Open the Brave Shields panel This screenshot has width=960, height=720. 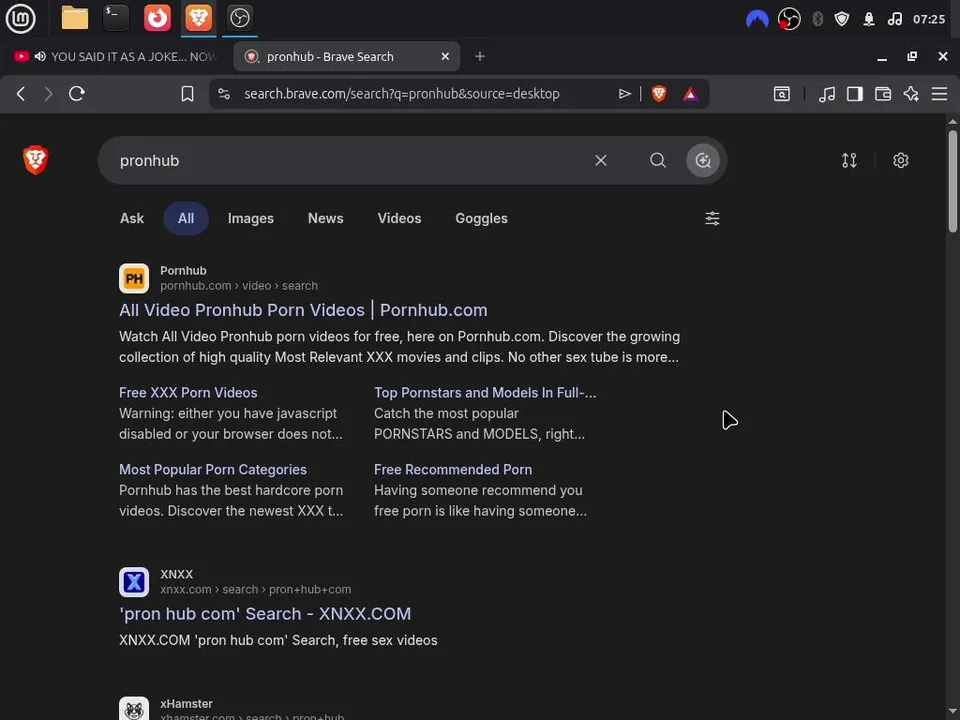click(x=659, y=94)
